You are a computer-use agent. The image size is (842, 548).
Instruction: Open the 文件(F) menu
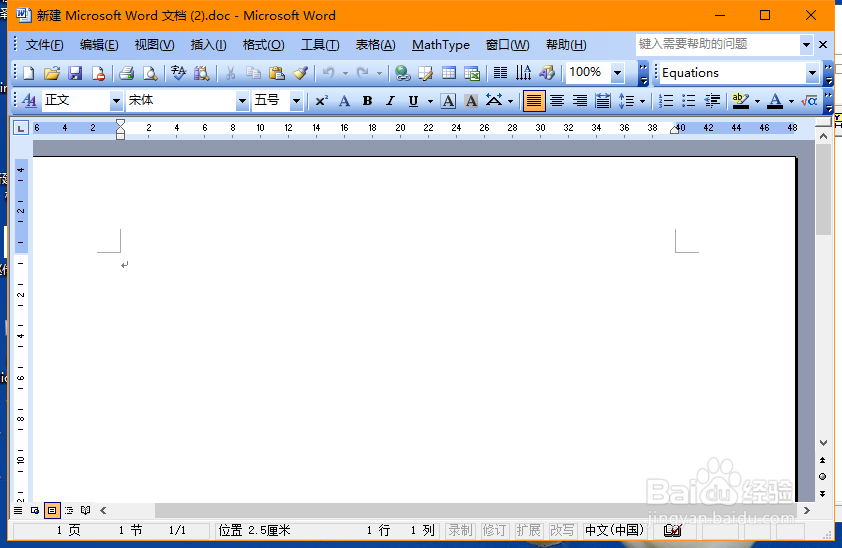click(x=45, y=45)
